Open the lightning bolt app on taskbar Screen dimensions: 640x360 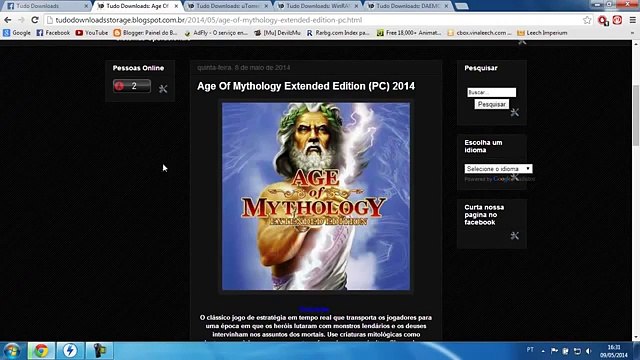click(70, 351)
